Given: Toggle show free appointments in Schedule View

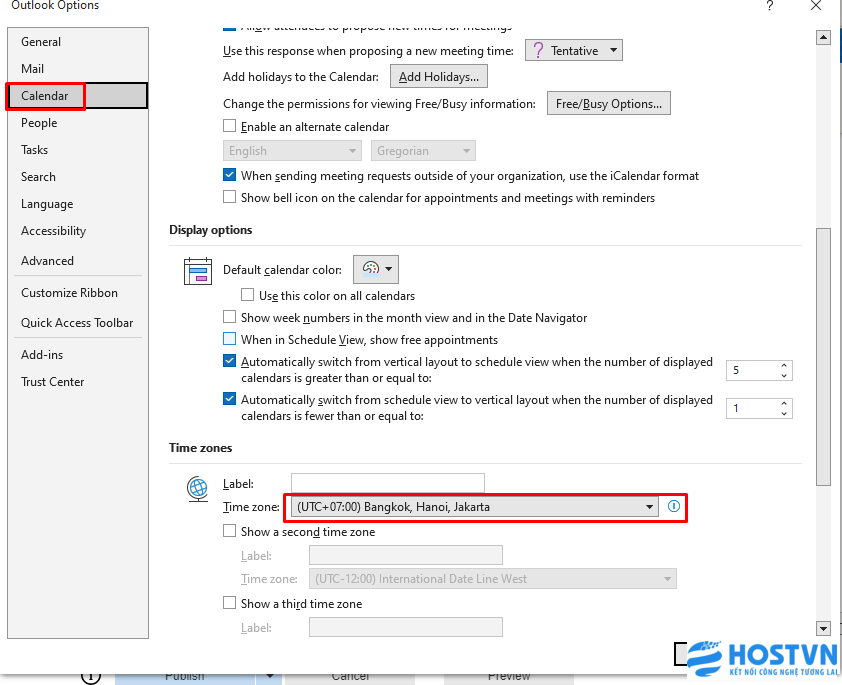Looking at the screenshot, I should (229, 339).
